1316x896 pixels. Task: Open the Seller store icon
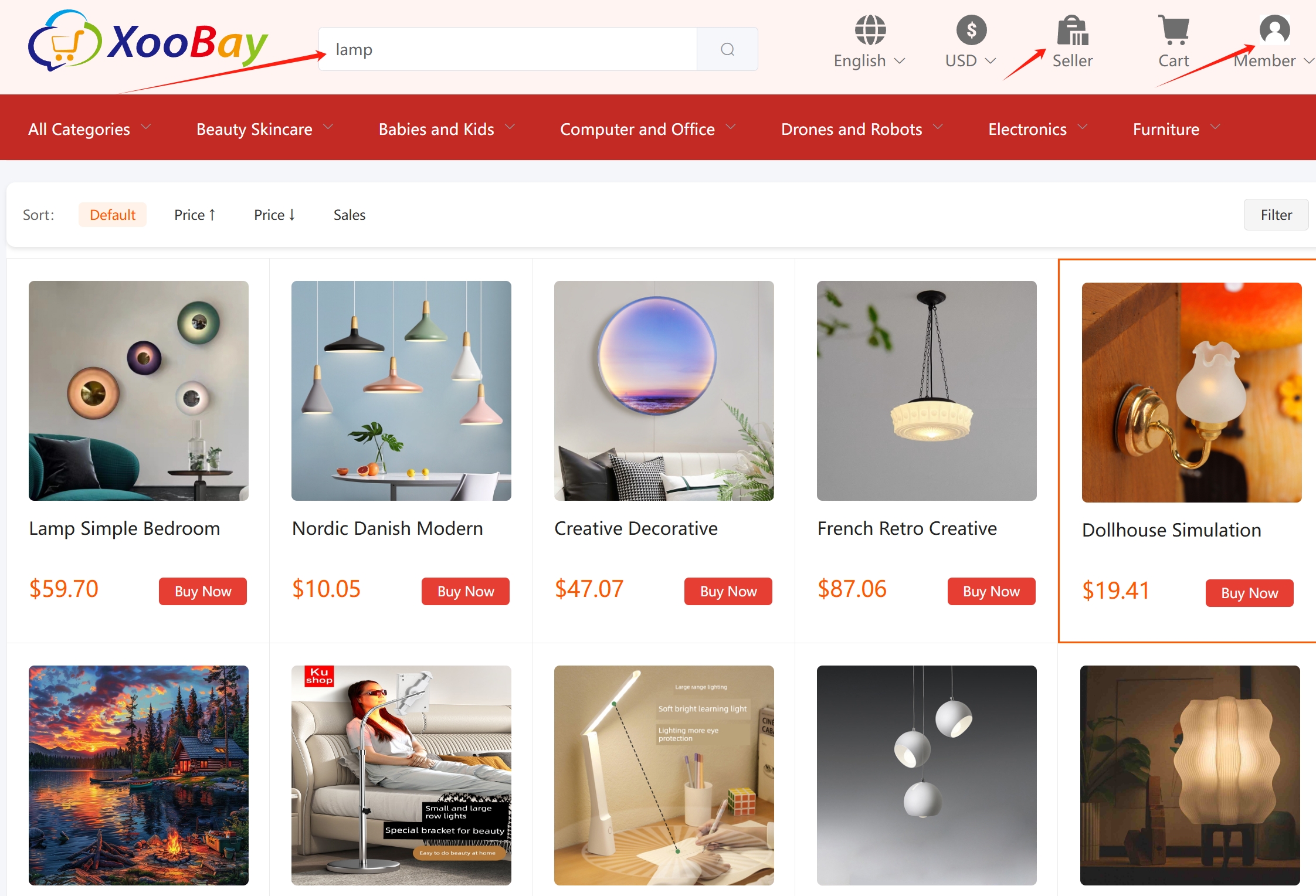[x=1073, y=30]
